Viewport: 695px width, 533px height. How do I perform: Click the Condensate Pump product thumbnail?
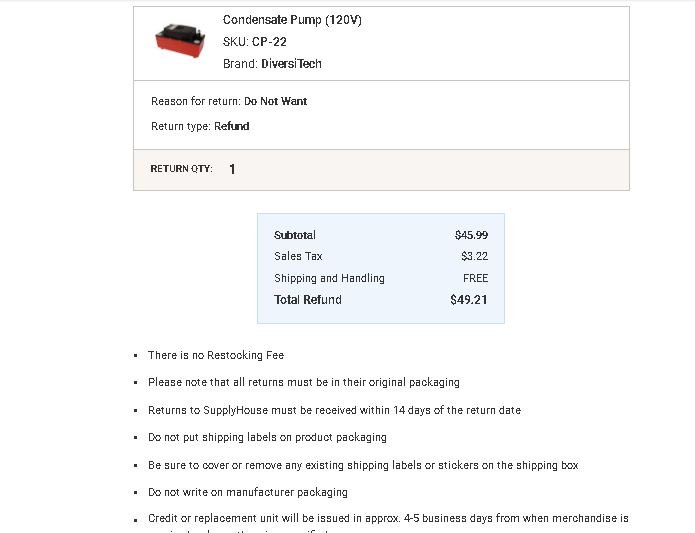pos(180,40)
